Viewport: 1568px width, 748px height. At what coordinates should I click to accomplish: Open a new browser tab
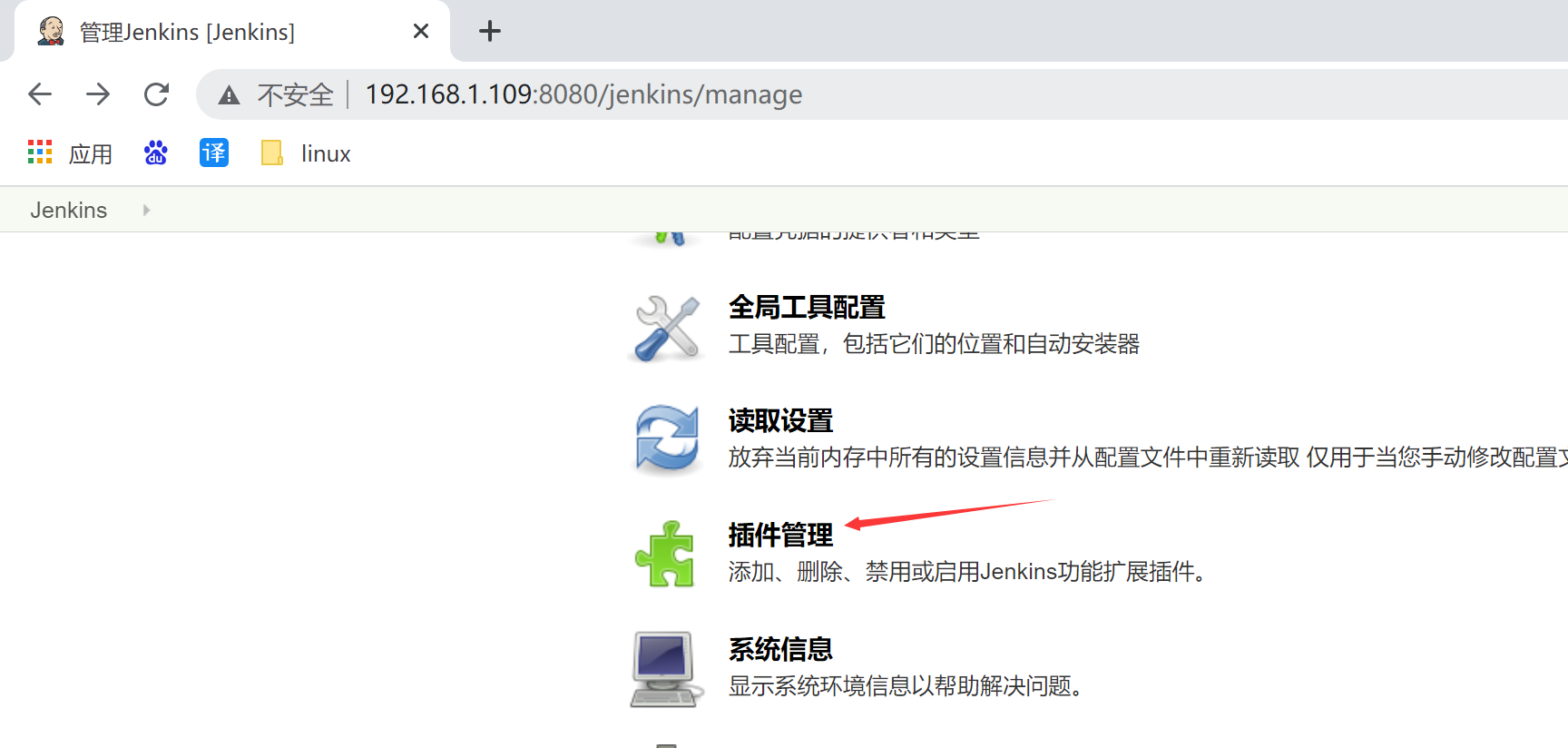[490, 32]
